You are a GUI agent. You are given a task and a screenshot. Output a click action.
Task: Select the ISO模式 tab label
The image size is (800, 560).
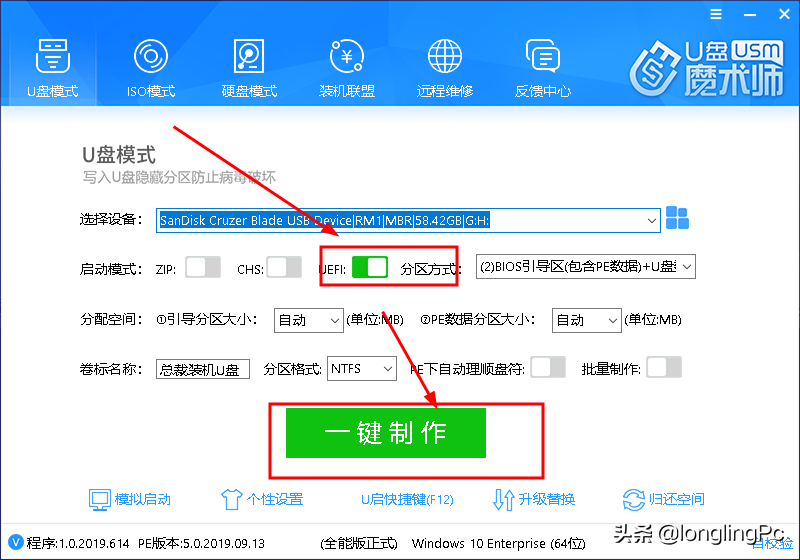tap(151, 91)
